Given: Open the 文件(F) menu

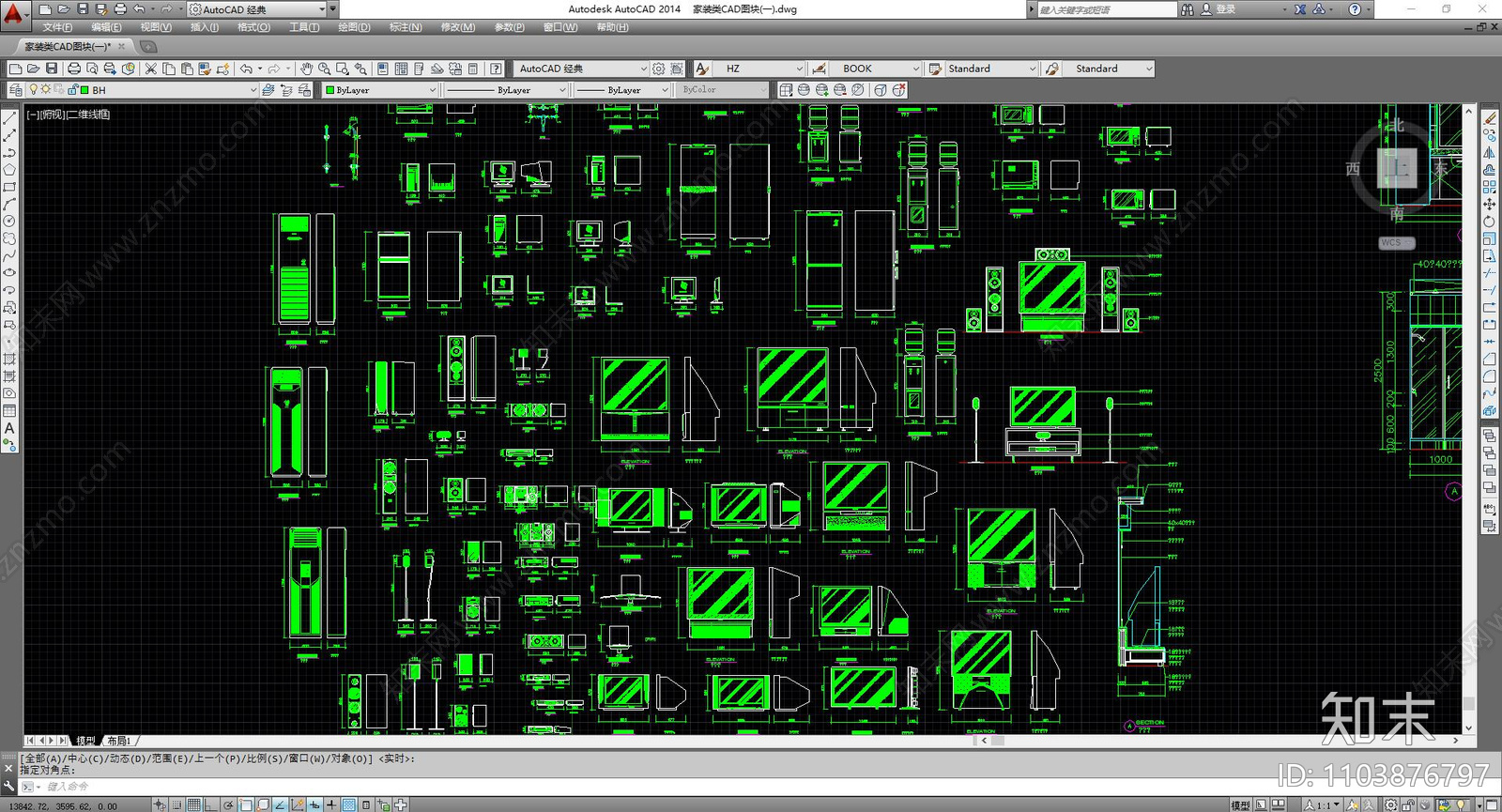Looking at the screenshot, I should coord(56,27).
